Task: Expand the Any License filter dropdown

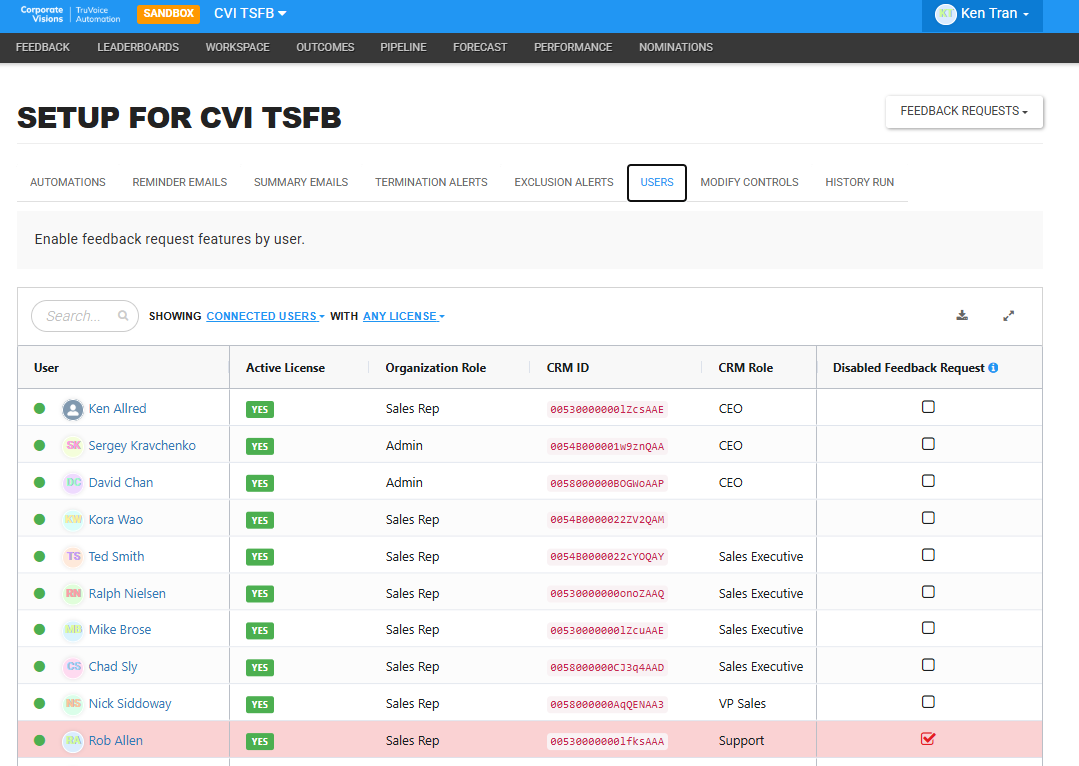Action: pyautogui.click(x=404, y=316)
